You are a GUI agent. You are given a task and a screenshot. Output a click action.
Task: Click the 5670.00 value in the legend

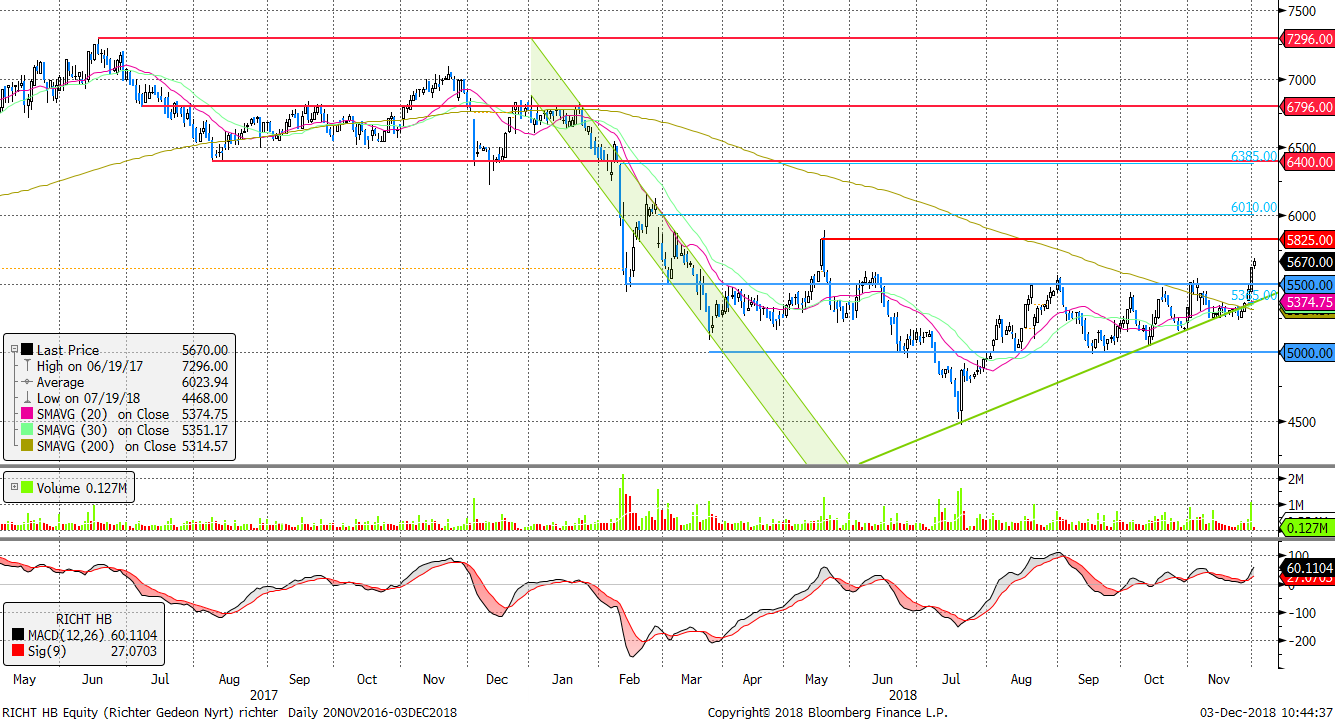click(x=204, y=350)
